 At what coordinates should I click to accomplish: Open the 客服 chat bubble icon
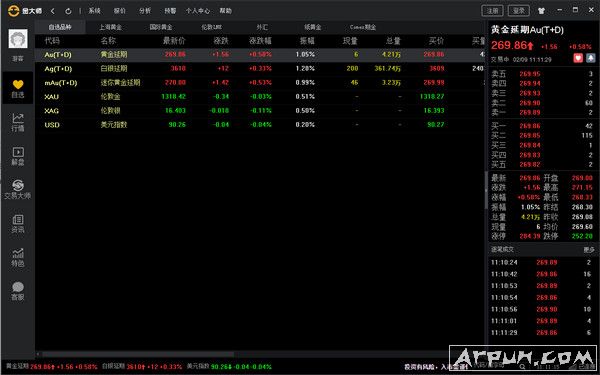(18, 291)
